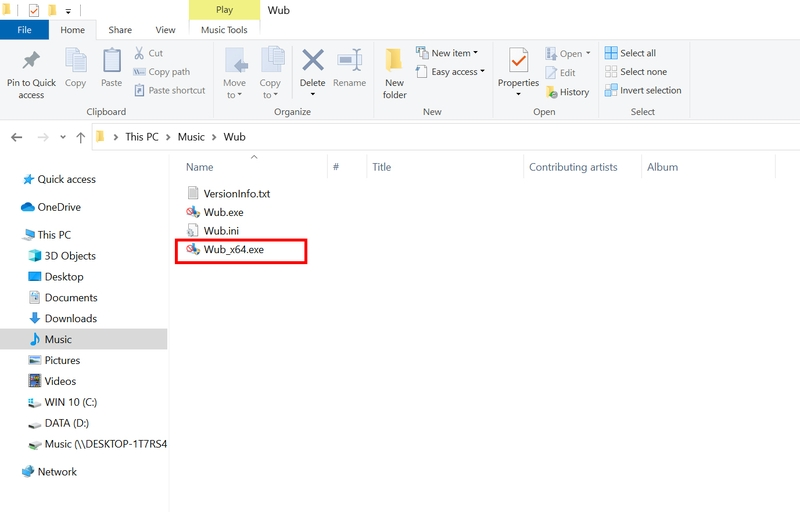Screen dimensions: 800x512
Task: Click the forward navigation arrow
Action: 43,137
